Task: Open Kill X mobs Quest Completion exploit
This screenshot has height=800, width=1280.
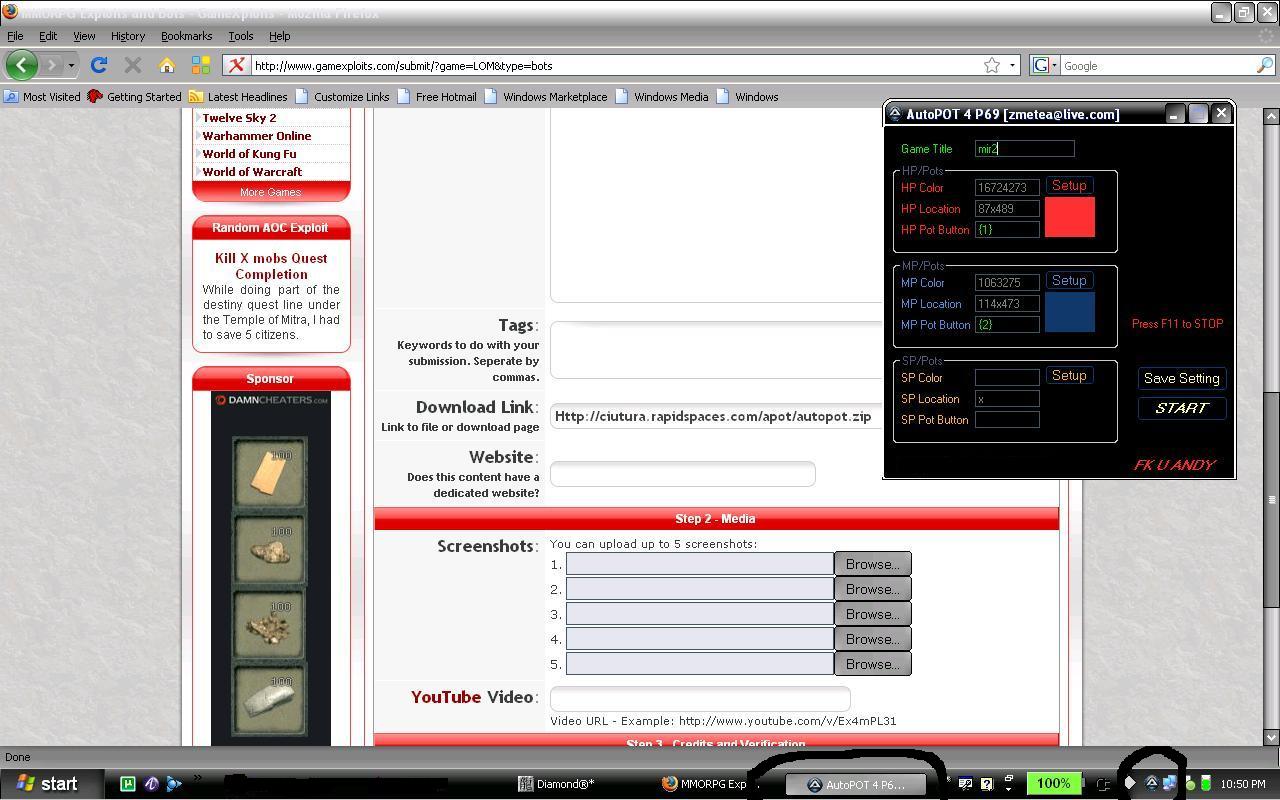Action: (x=271, y=266)
